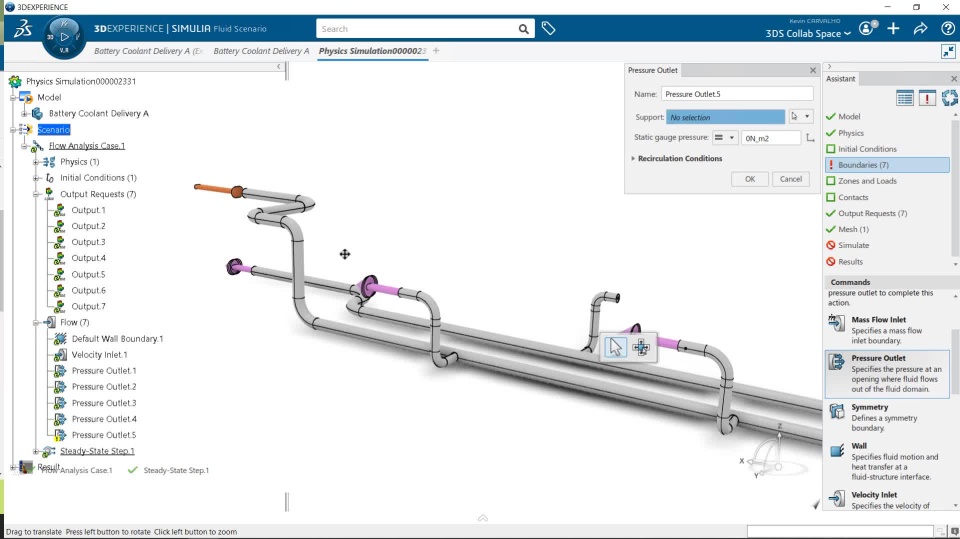The image size is (960, 539).
Task: Select Simulate in Assistant list
Action: [853, 245]
